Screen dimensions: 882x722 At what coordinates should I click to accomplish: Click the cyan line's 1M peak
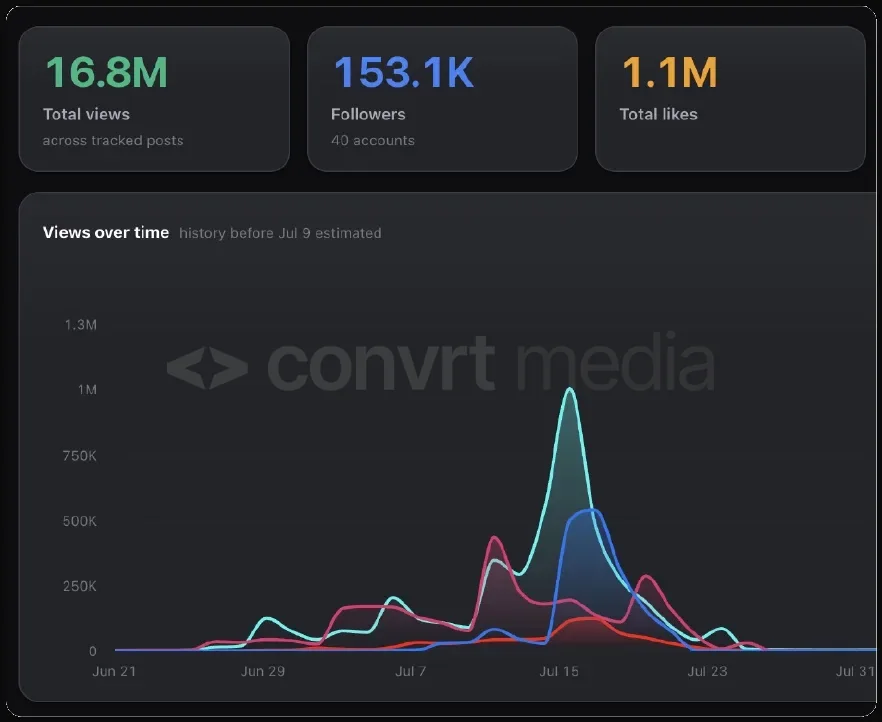pyautogui.click(x=570, y=389)
